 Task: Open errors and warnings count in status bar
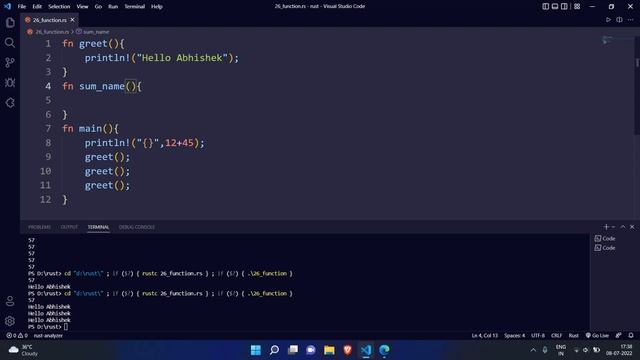tap(17, 335)
